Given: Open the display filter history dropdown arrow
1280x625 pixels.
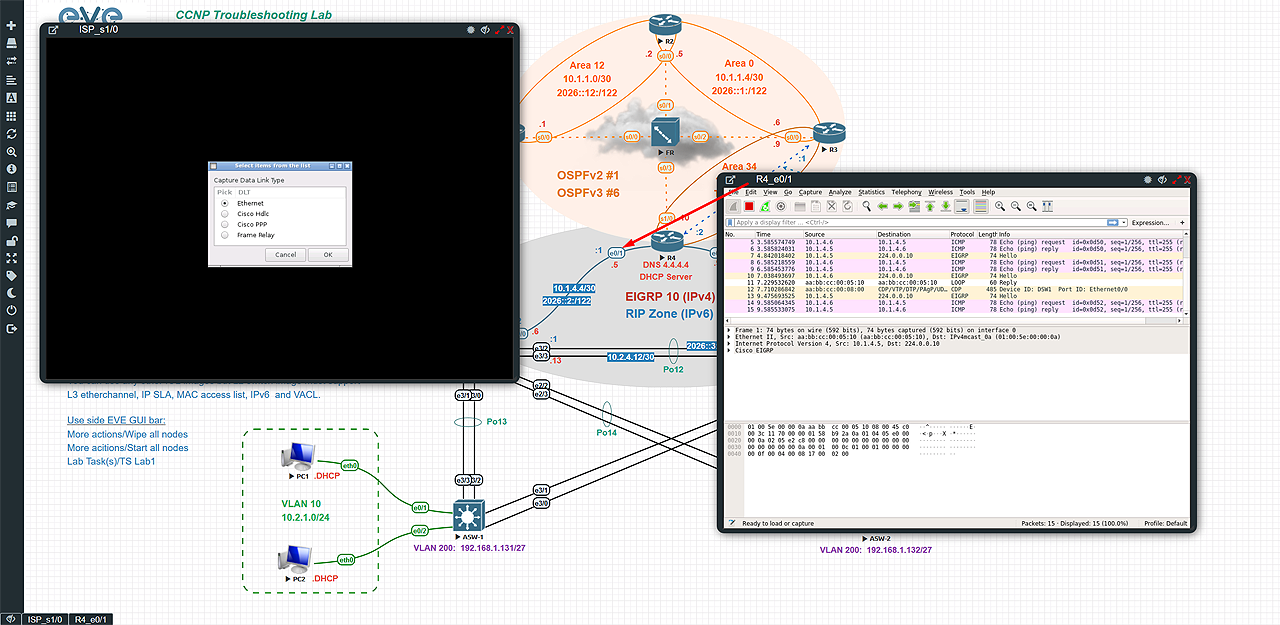Looking at the screenshot, I should pos(1124,223).
